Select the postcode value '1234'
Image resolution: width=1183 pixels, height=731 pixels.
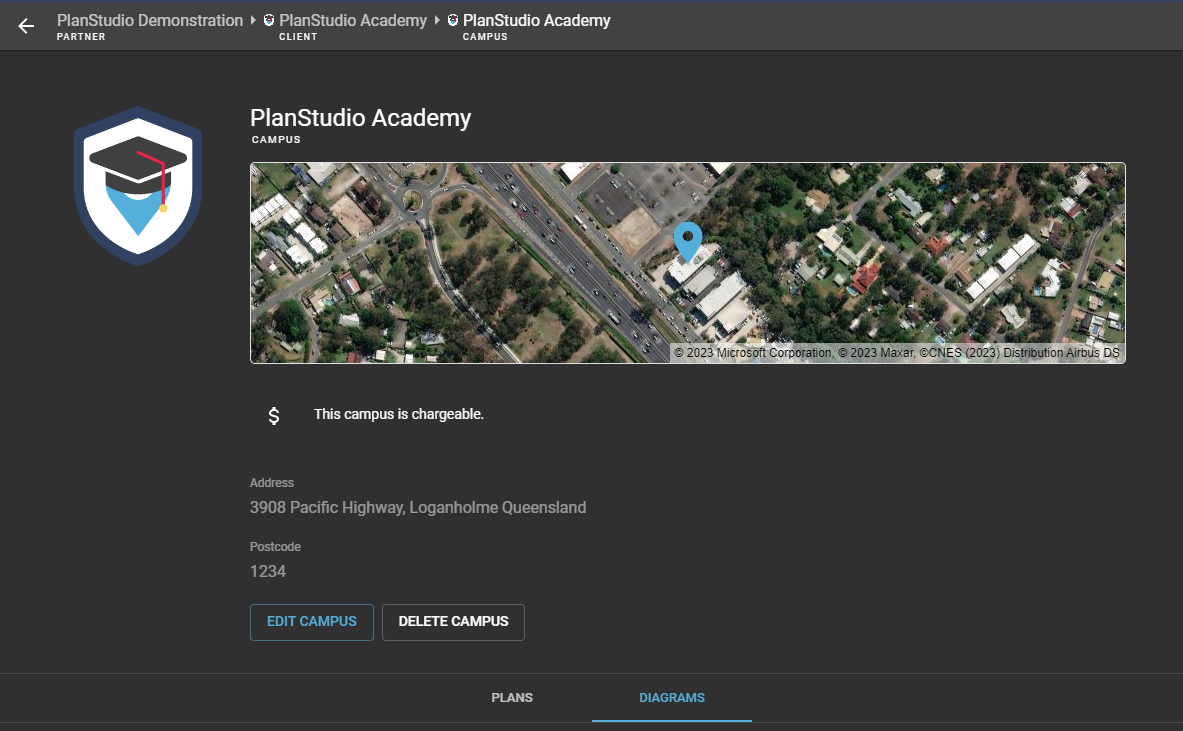click(268, 572)
